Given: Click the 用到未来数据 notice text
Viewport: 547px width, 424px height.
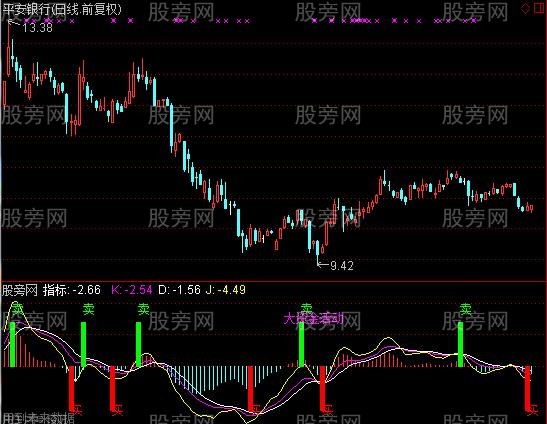Looking at the screenshot, I should click(38, 418).
